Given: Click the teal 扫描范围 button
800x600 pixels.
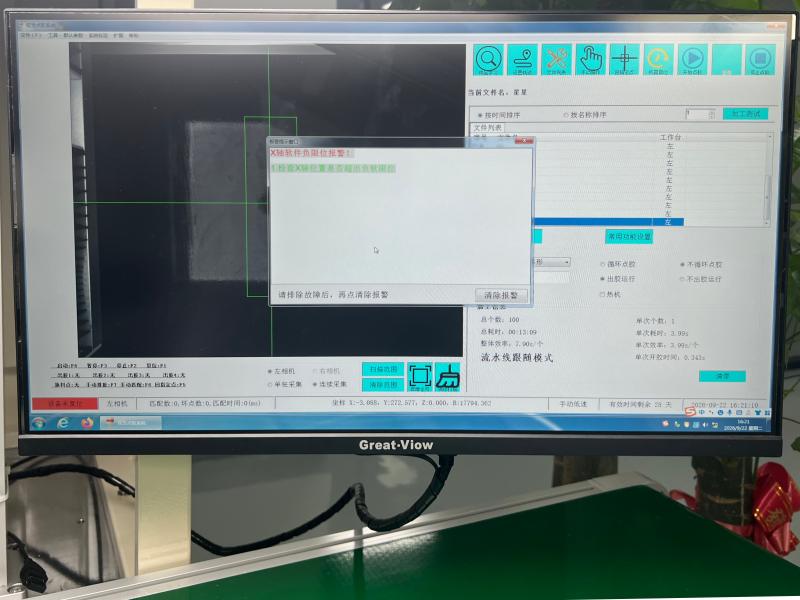Looking at the screenshot, I should pos(383,369).
